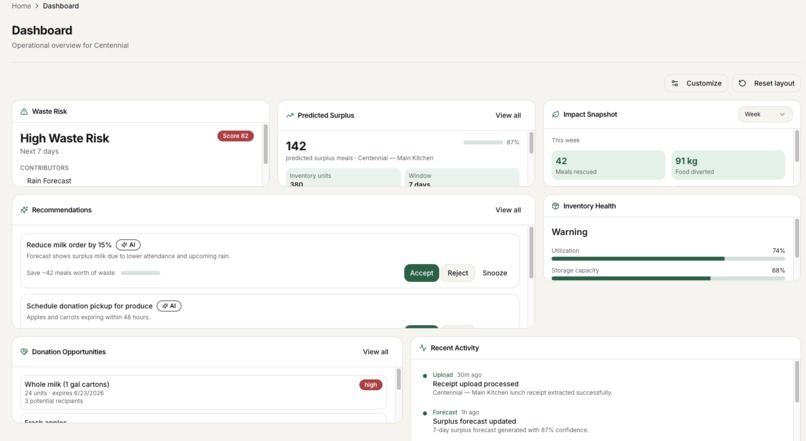This screenshot has height=441, width=806.
Task: Go to Home breadcrumb
Action: (x=21, y=6)
